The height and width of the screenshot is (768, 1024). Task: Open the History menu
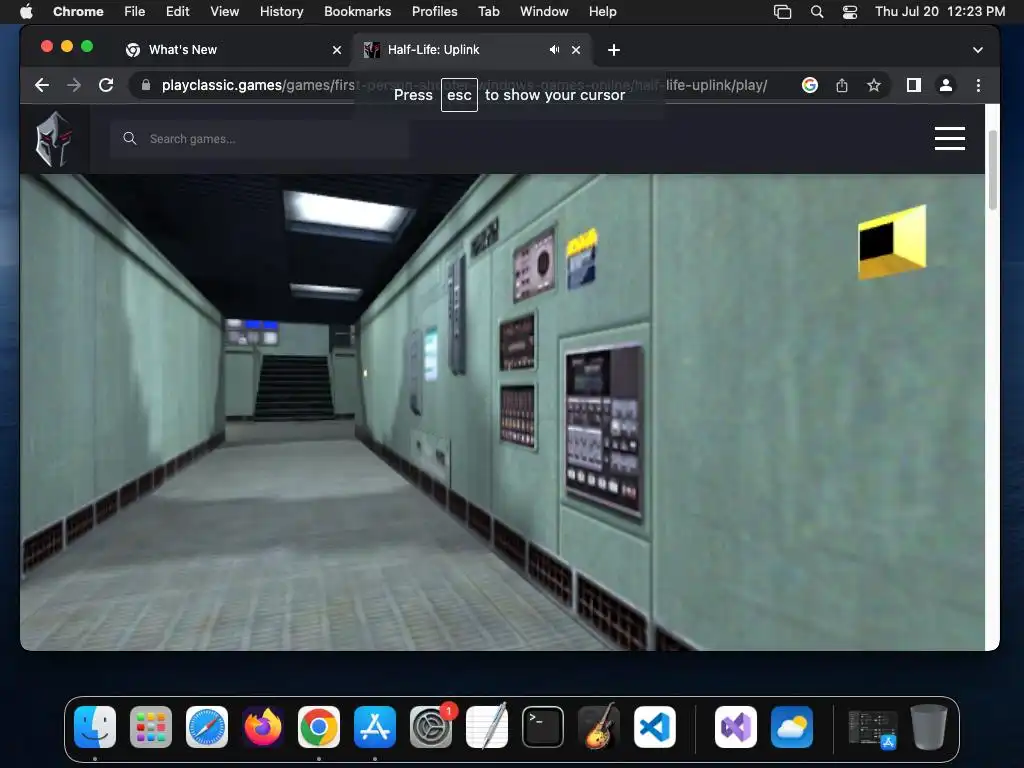[281, 11]
